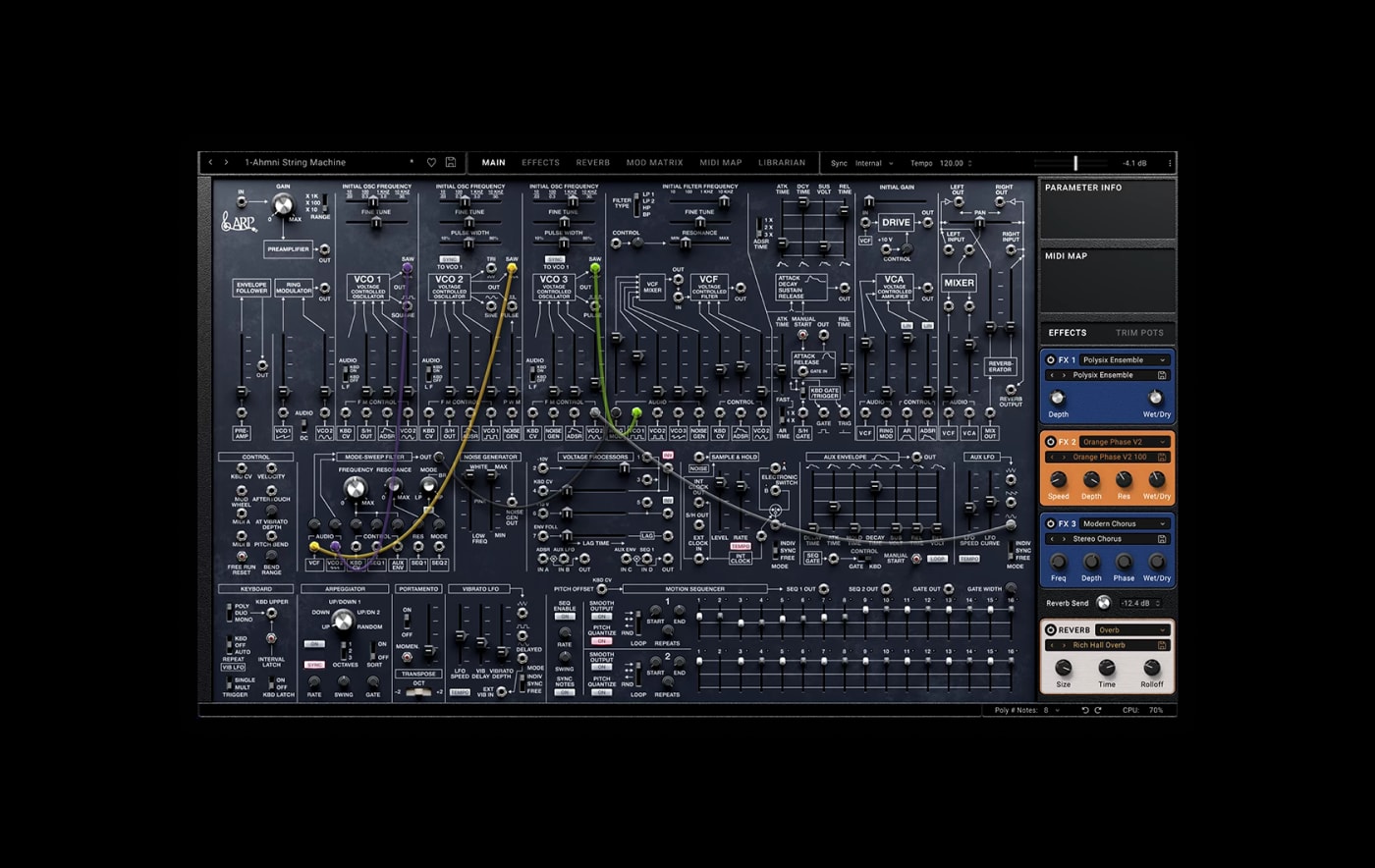Save the Rich Hall Overb reverb preset
1375x868 pixels.
(x=1162, y=645)
